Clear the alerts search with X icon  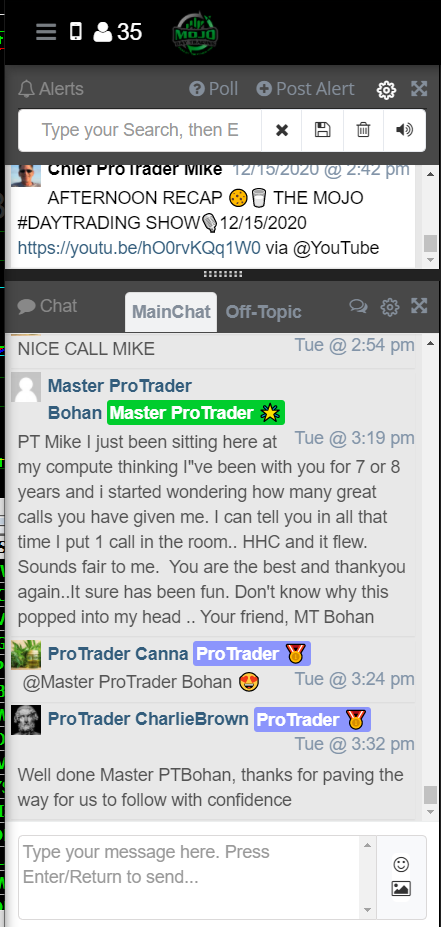[x=282, y=130]
